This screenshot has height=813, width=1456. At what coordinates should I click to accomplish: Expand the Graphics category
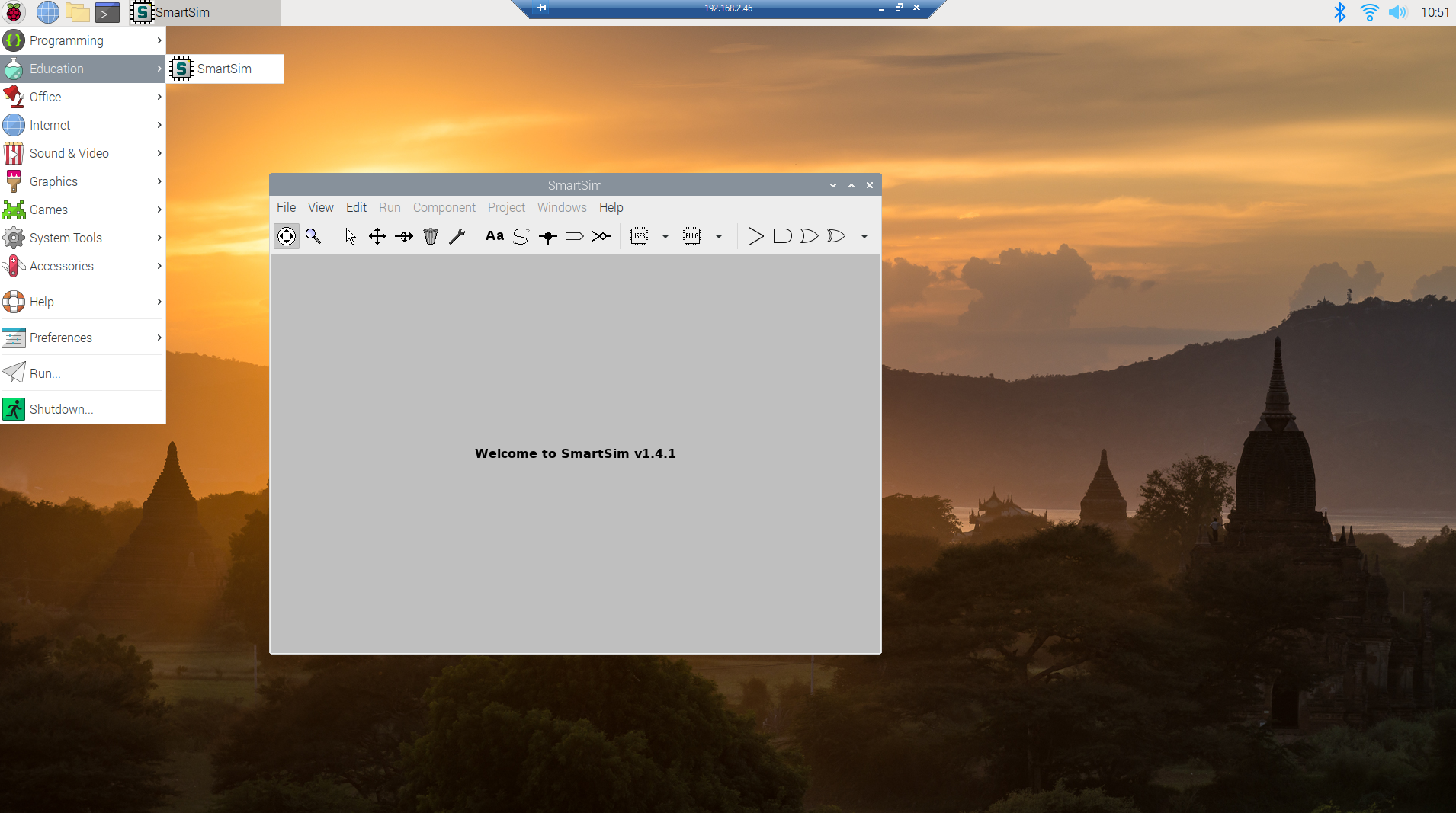point(82,181)
